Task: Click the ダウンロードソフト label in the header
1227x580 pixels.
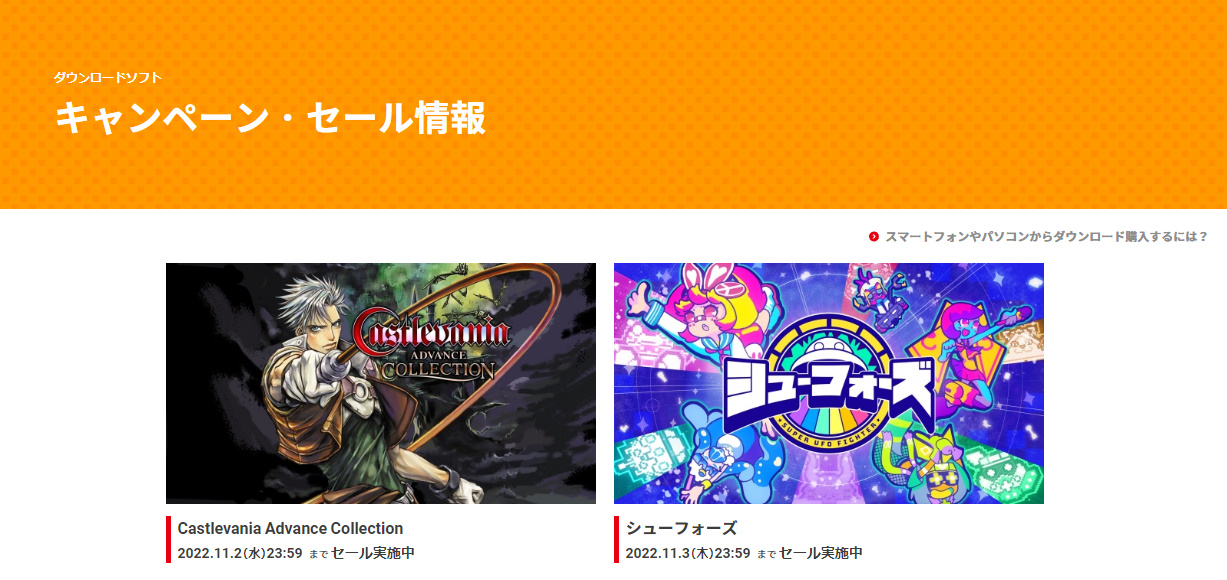Action: tap(108, 77)
